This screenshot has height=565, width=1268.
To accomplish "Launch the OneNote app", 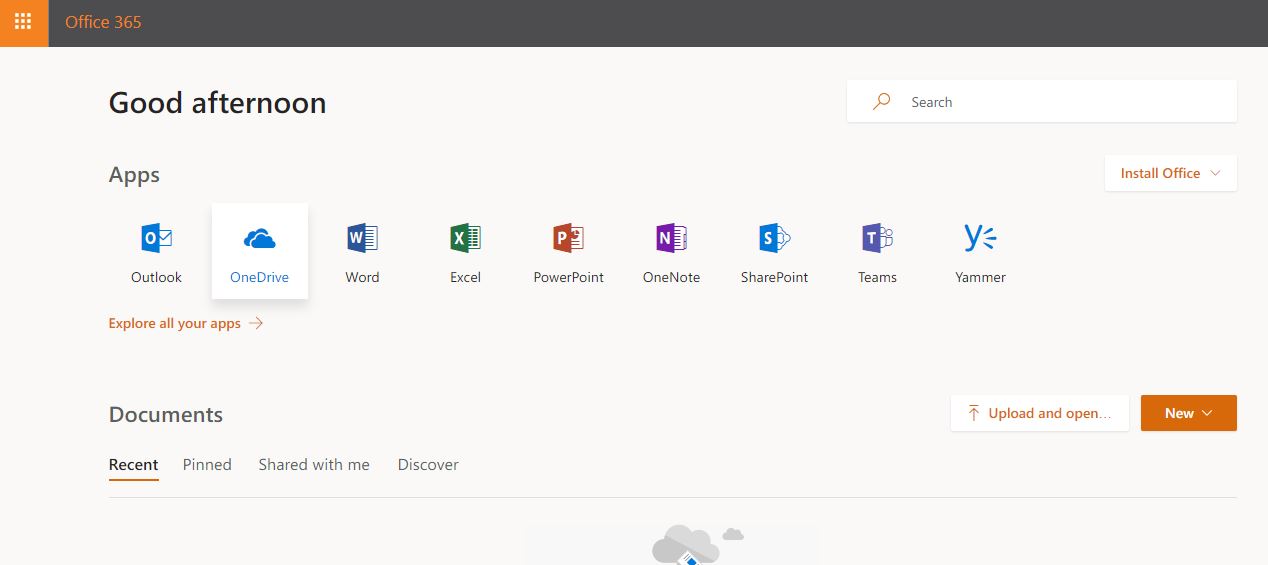I will (671, 252).
